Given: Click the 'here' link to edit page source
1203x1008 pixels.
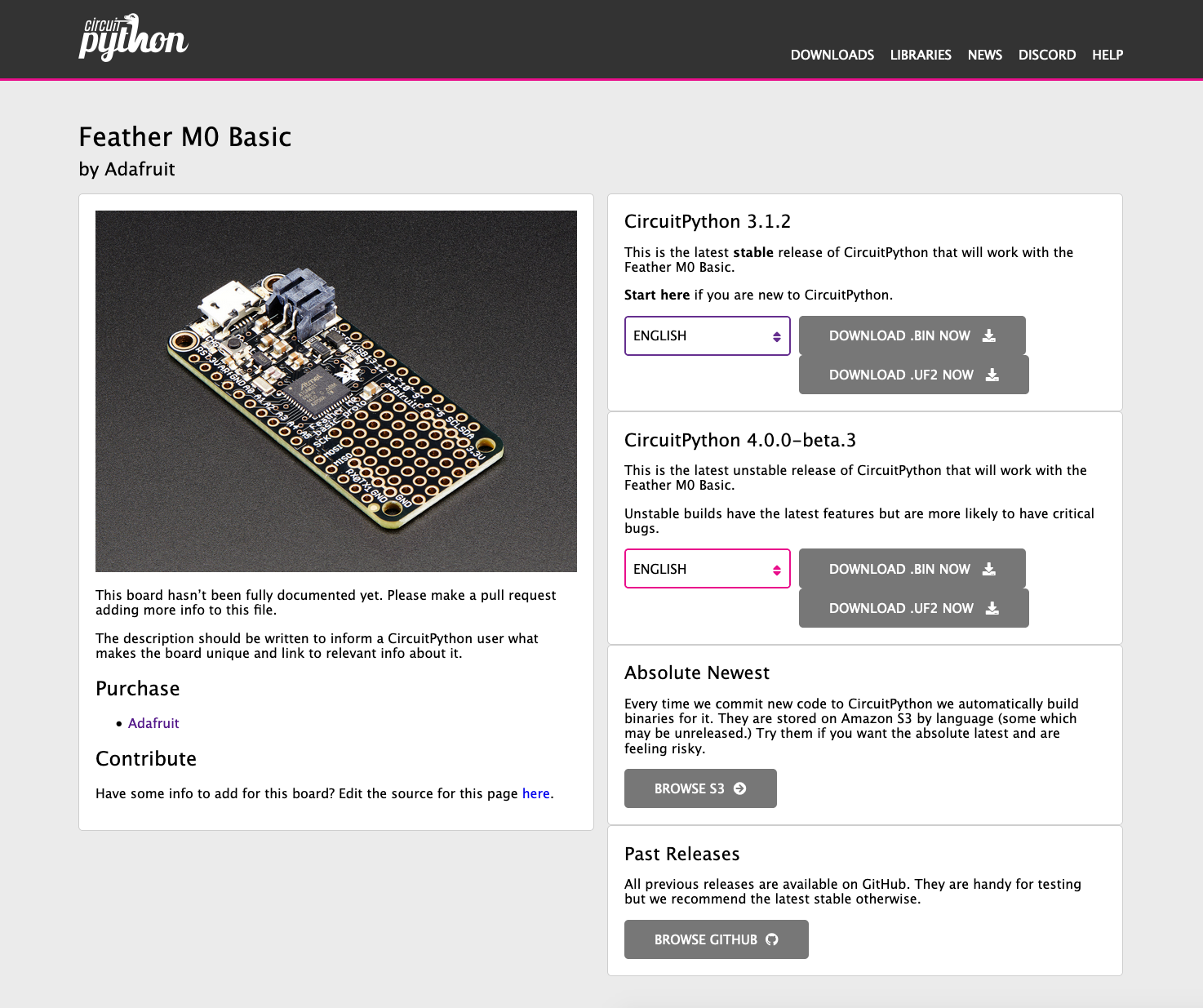Looking at the screenshot, I should [536, 793].
